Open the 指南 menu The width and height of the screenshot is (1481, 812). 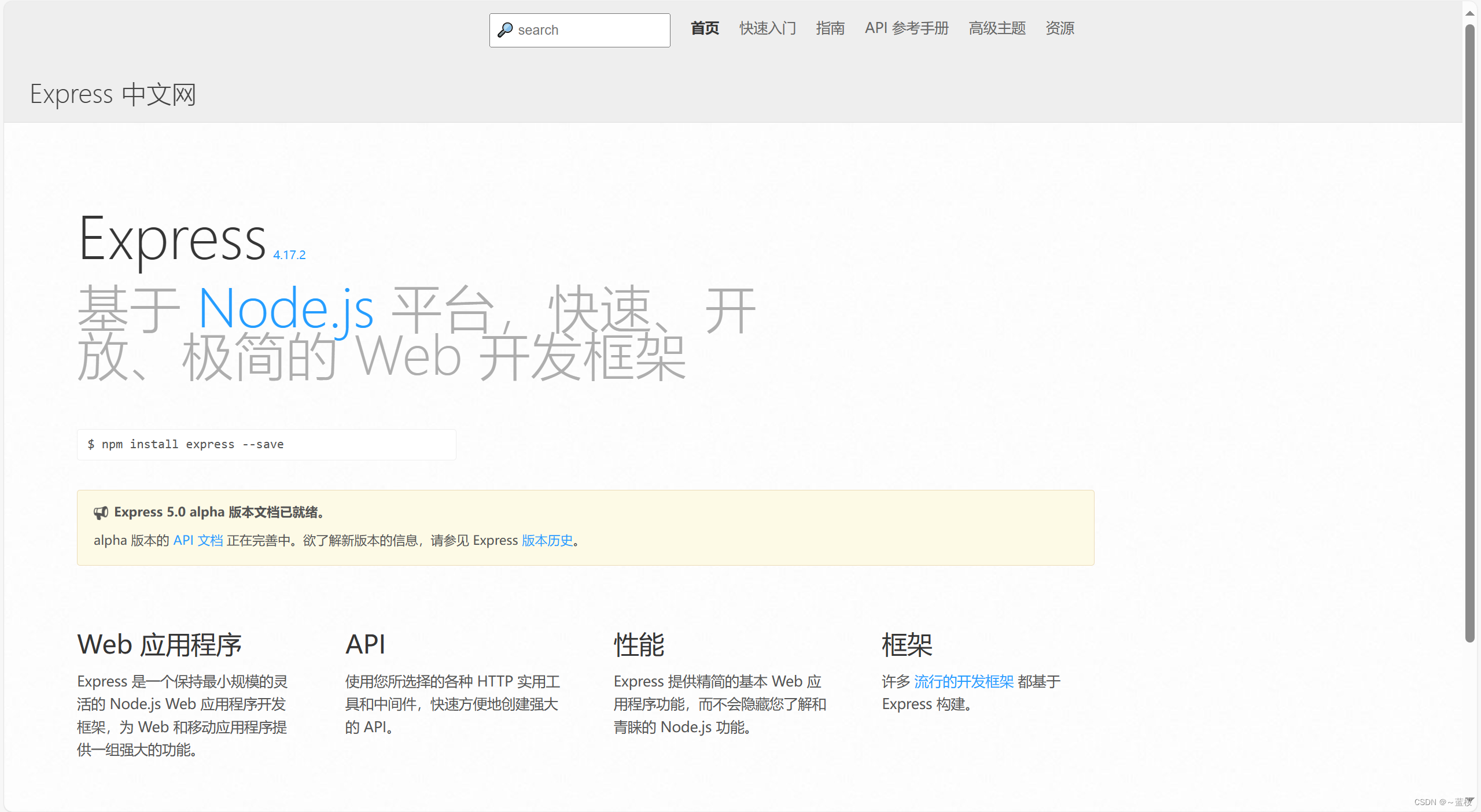pos(830,28)
